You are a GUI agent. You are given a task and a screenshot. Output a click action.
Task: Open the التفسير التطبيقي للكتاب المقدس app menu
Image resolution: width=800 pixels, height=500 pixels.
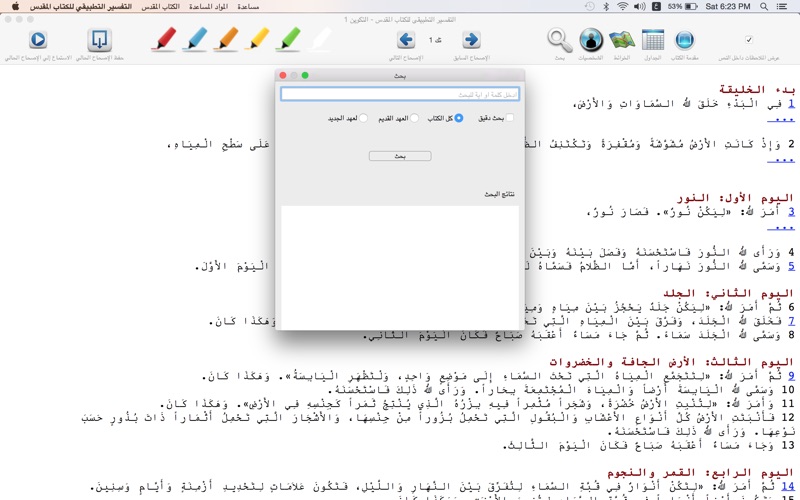pyautogui.click(x=81, y=7)
